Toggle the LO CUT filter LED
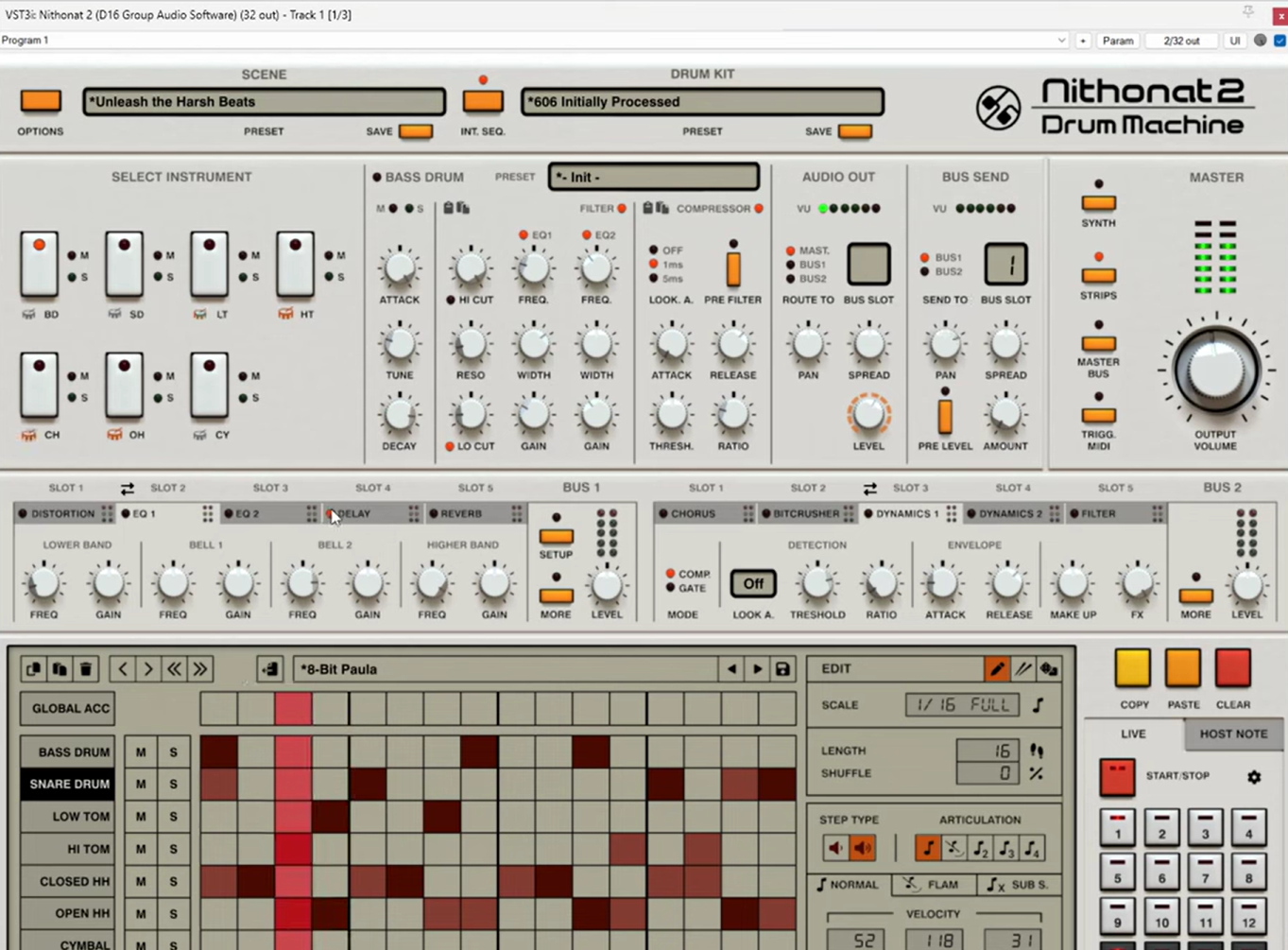The width and height of the screenshot is (1288, 950). coord(451,446)
